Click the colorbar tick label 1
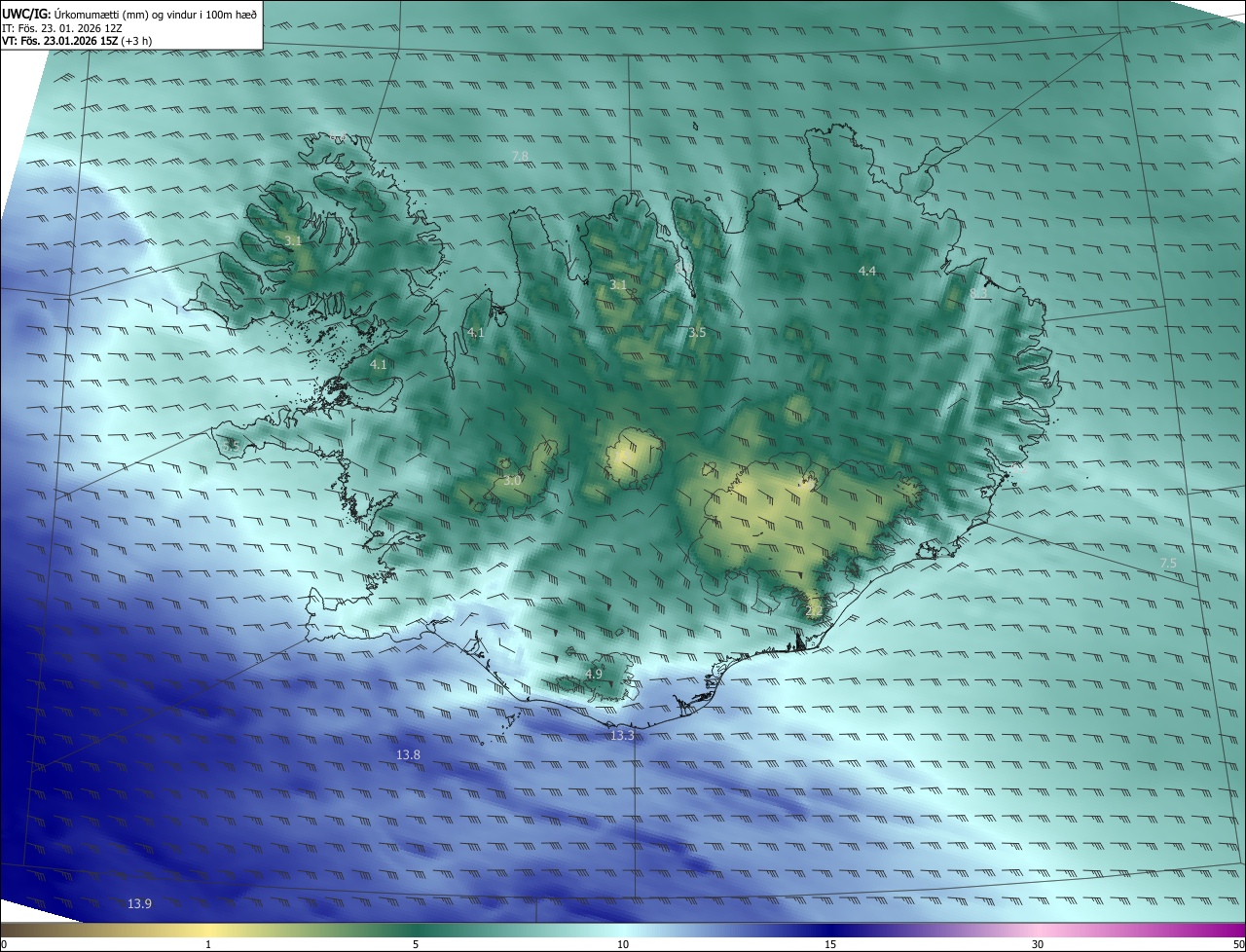 pyautogui.click(x=208, y=944)
